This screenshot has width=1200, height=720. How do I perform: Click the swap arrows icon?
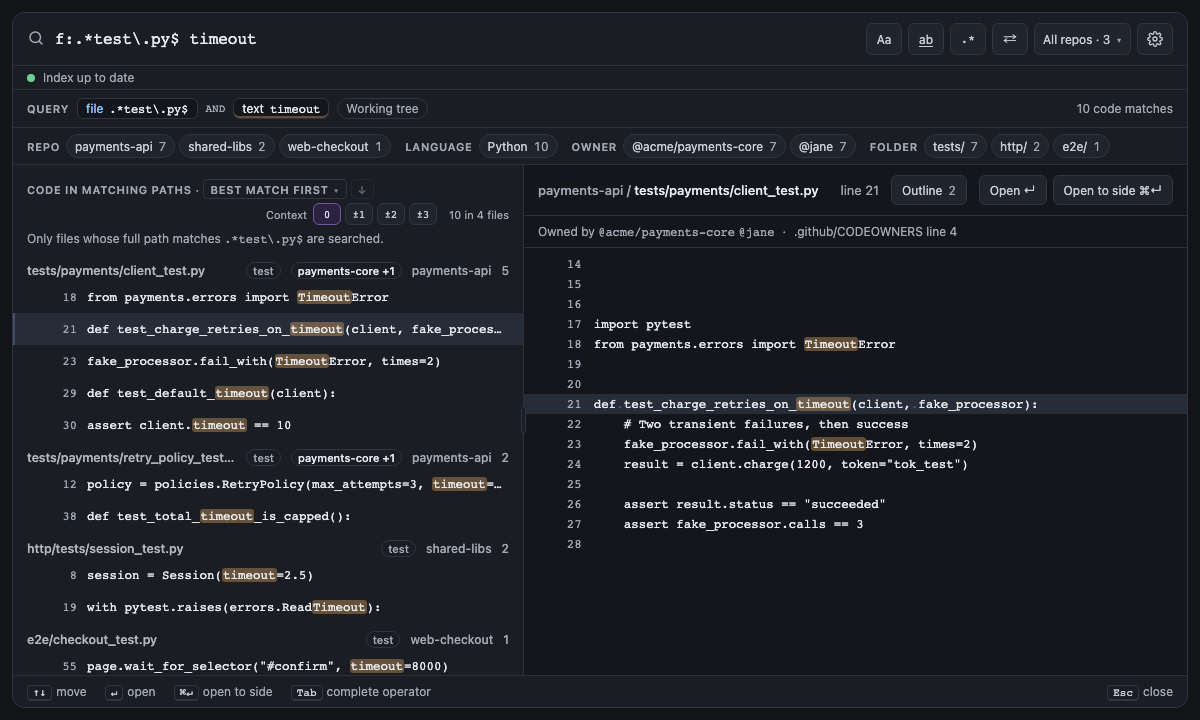tap(1010, 39)
